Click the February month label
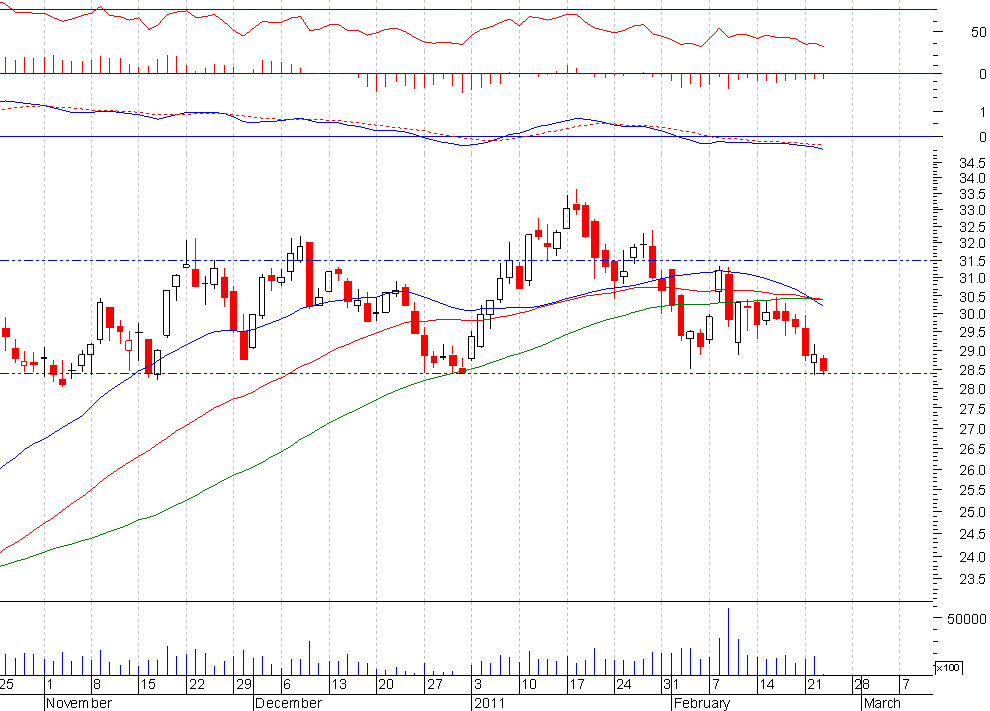 pos(702,703)
